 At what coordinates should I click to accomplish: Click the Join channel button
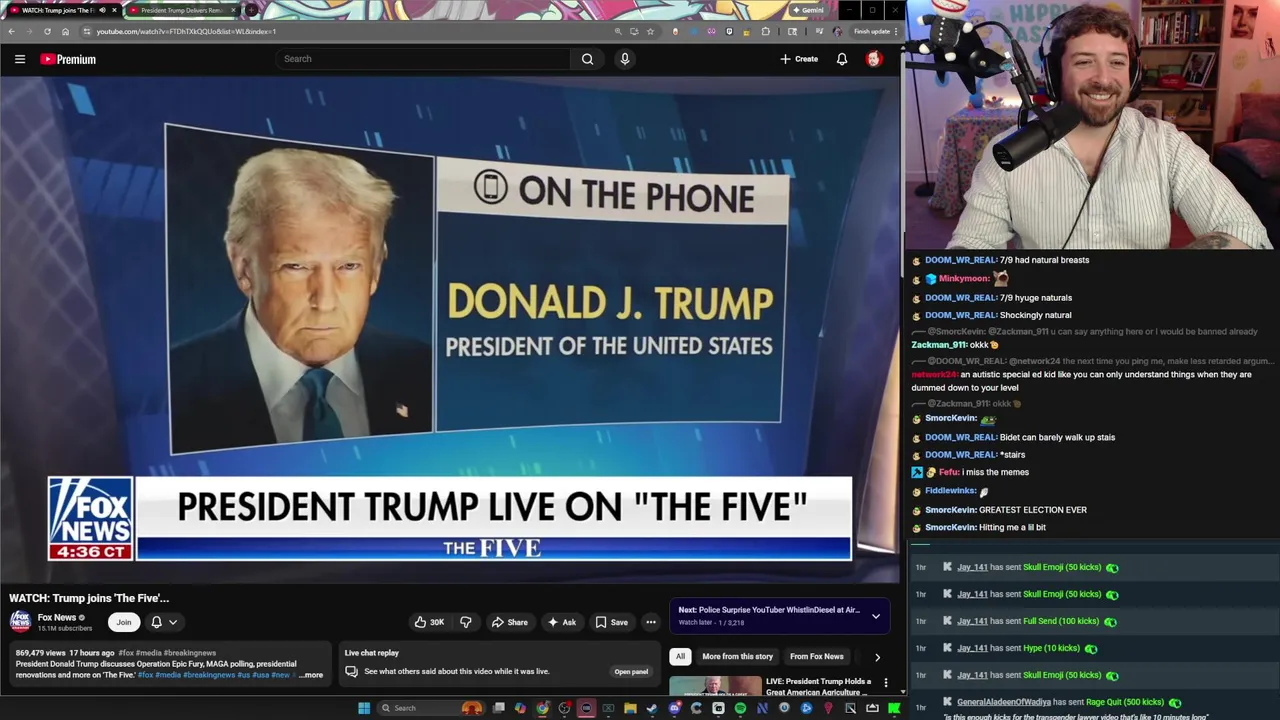[124, 622]
